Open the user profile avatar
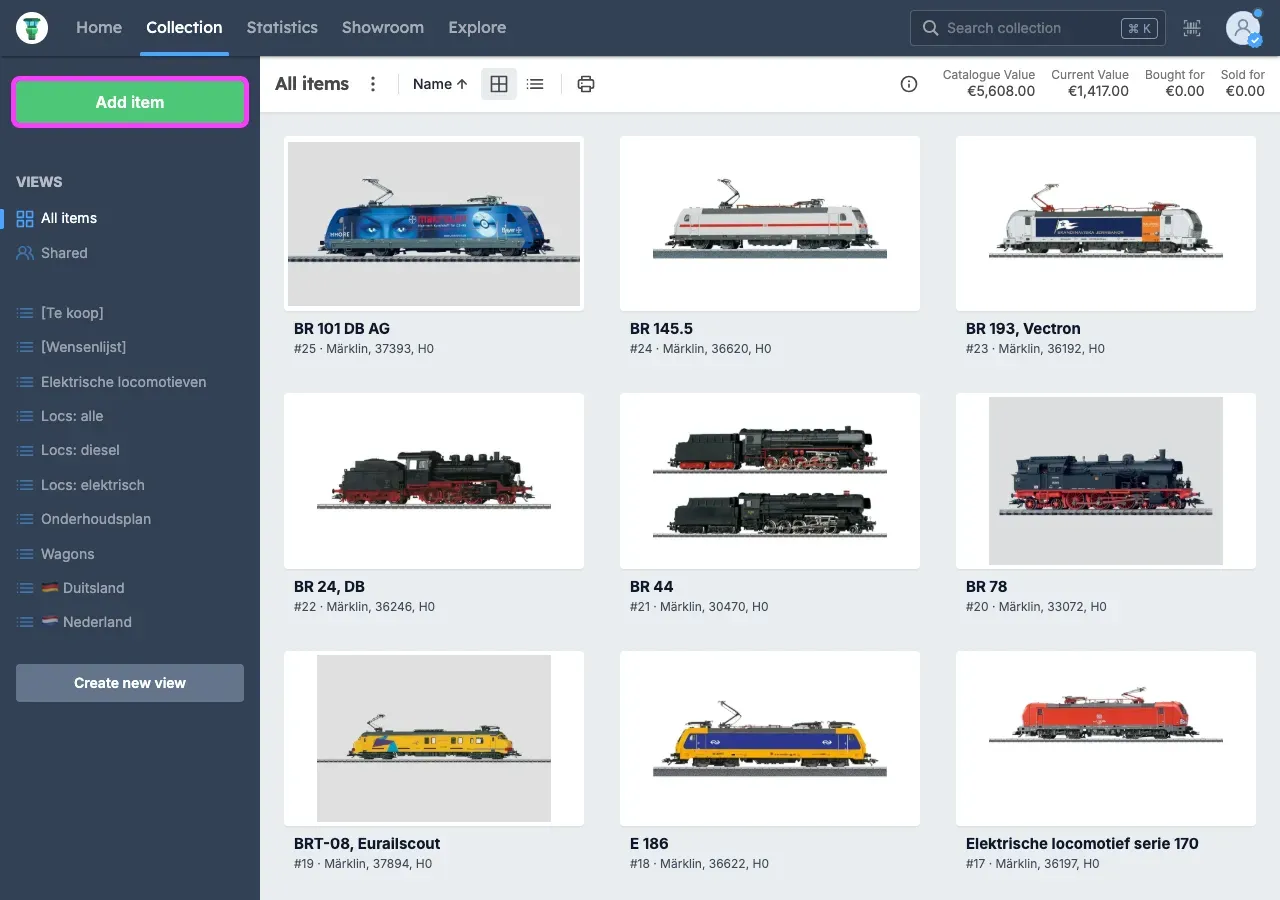Screen dimensions: 1280x900 tap(1243, 28)
